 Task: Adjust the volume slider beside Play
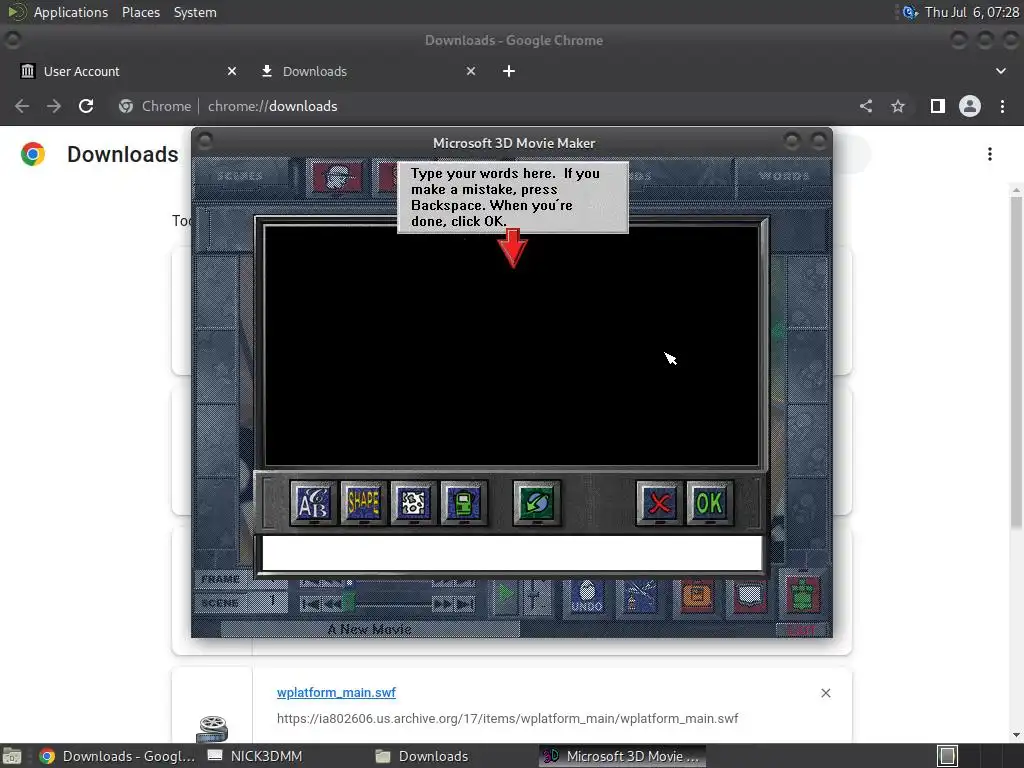click(536, 595)
